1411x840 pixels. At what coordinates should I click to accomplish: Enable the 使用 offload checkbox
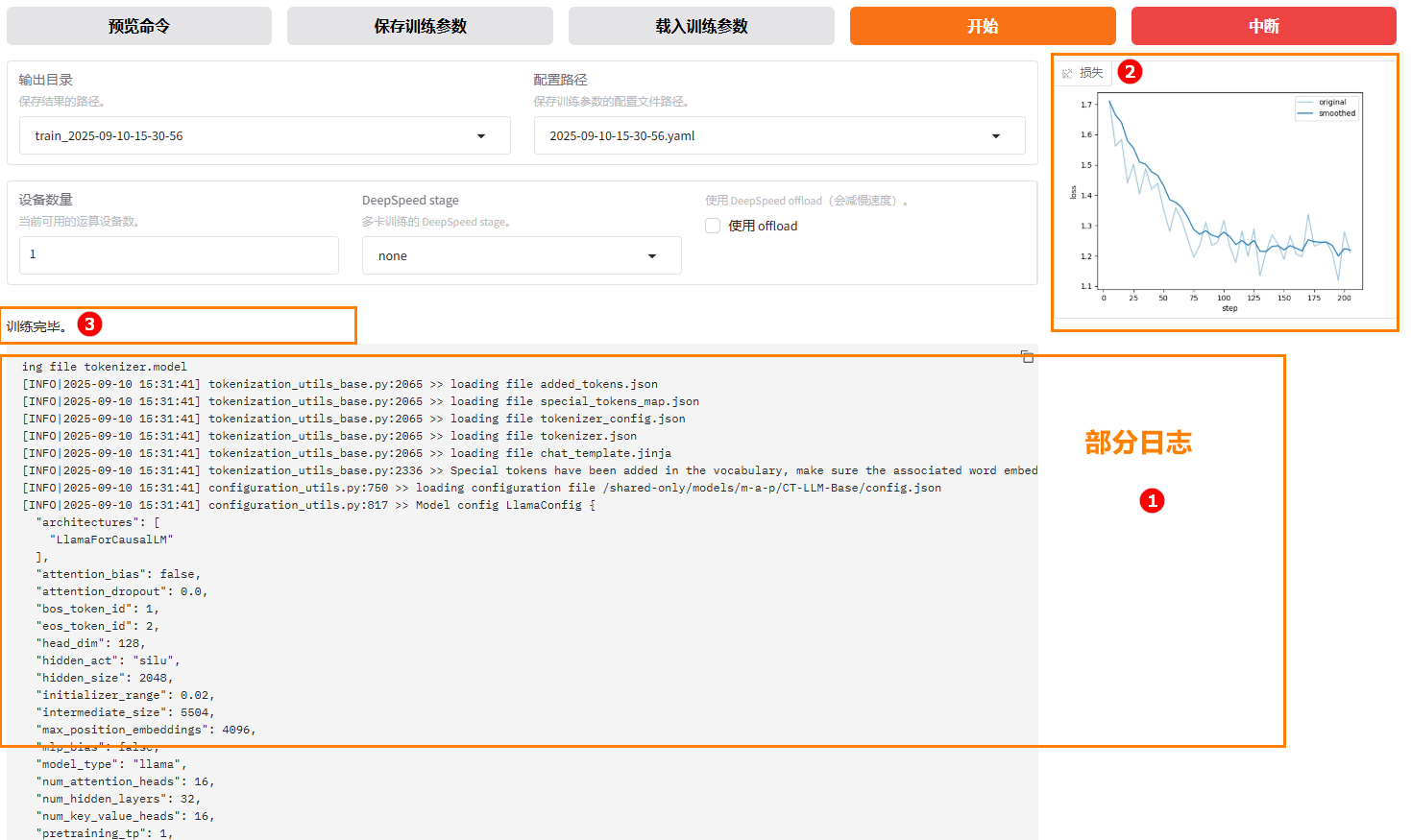pos(713,227)
